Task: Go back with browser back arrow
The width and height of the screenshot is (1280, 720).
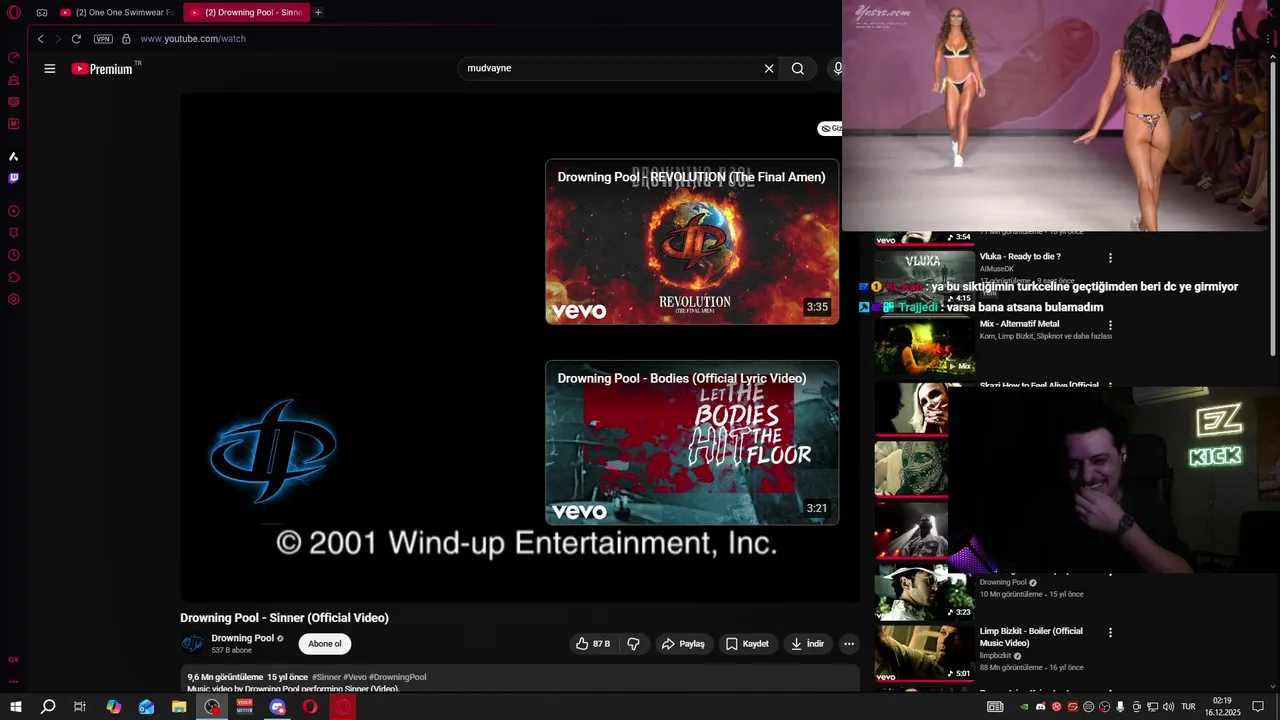Action: pos(40,39)
